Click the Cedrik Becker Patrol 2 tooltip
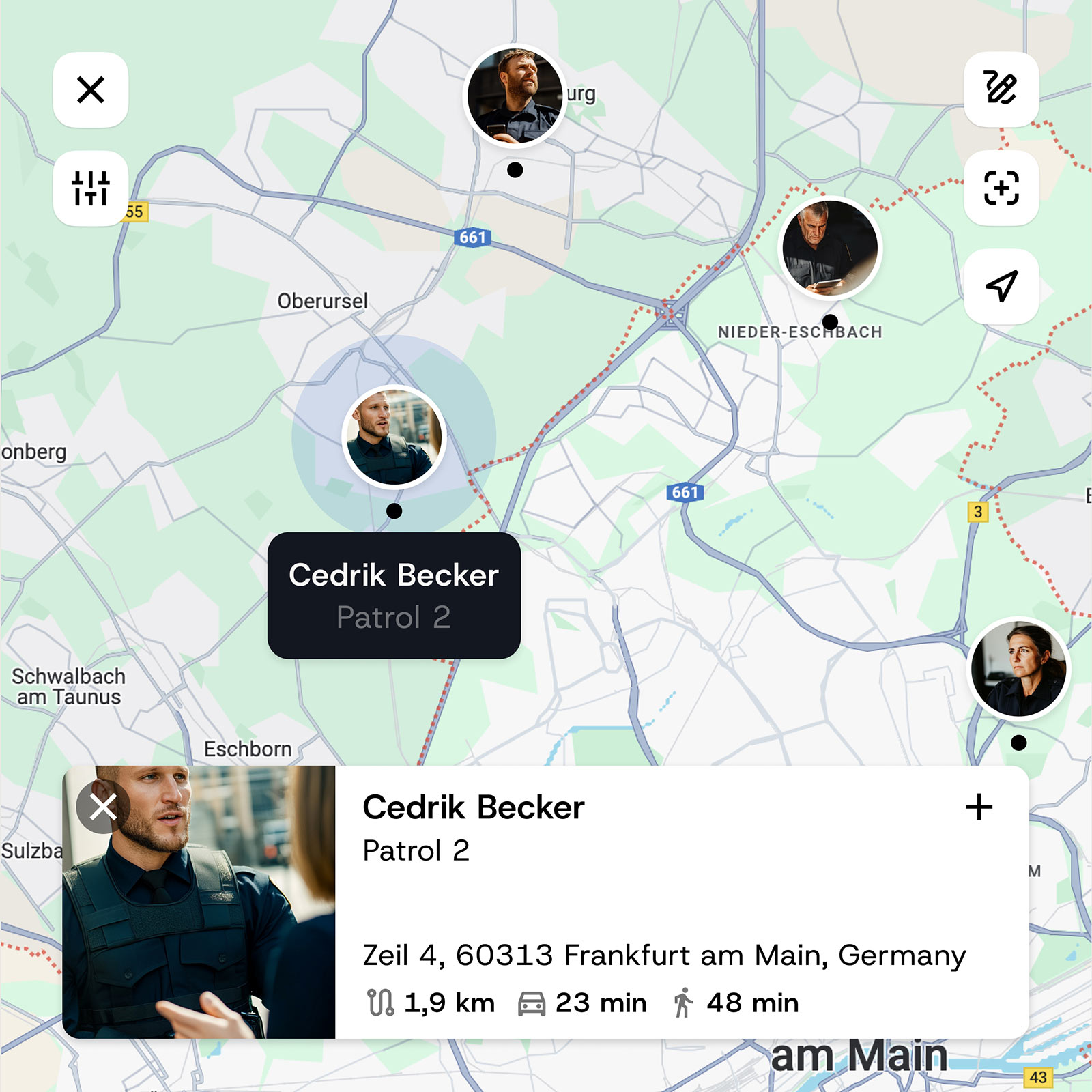This screenshot has width=1092, height=1092. pos(394,595)
